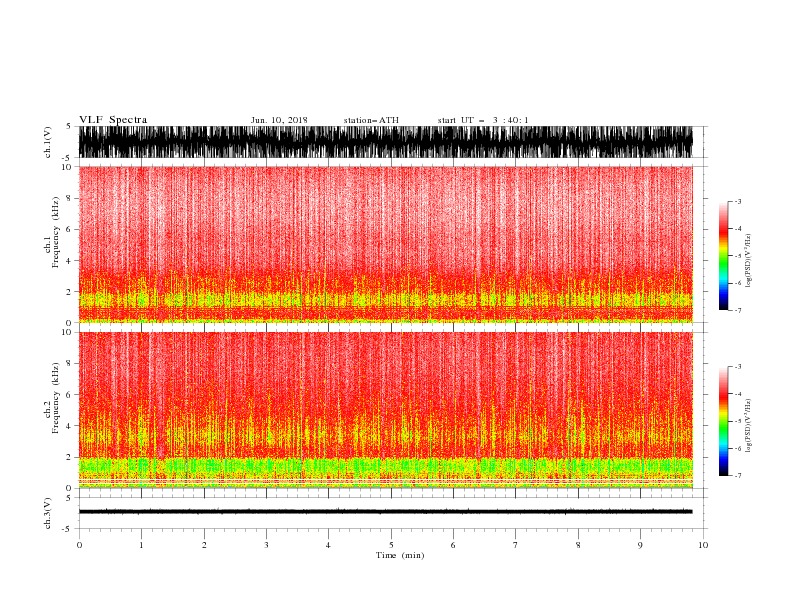Click the 'station=ATH' header label
The height and width of the screenshot is (612, 792).
pyautogui.click(x=371, y=120)
